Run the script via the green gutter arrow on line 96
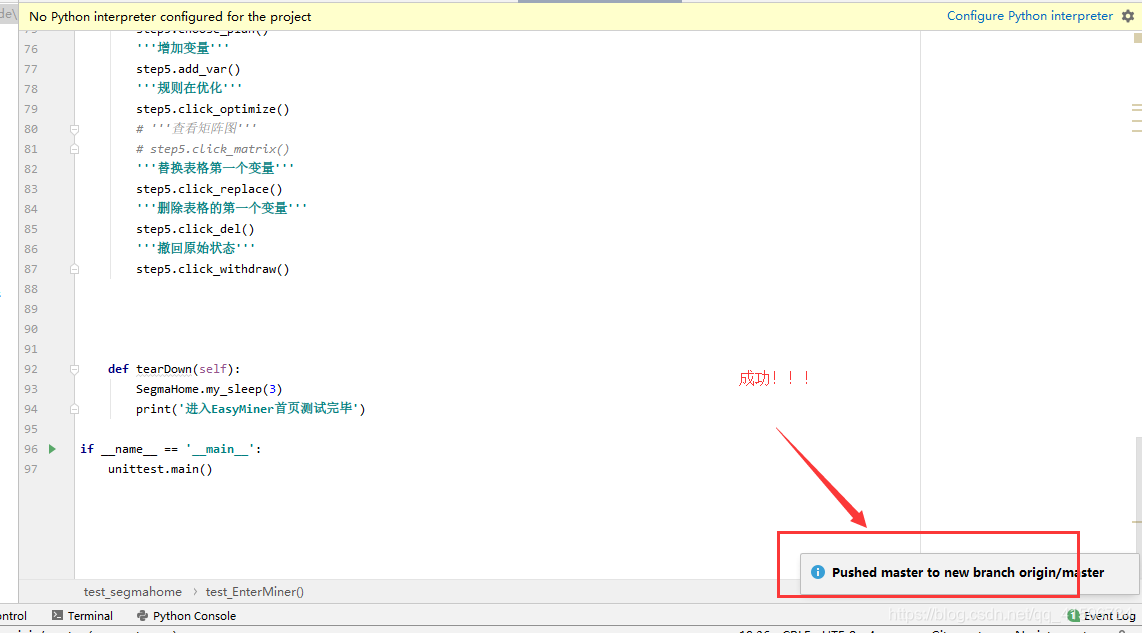This screenshot has height=633, width=1142. click(52, 449)
